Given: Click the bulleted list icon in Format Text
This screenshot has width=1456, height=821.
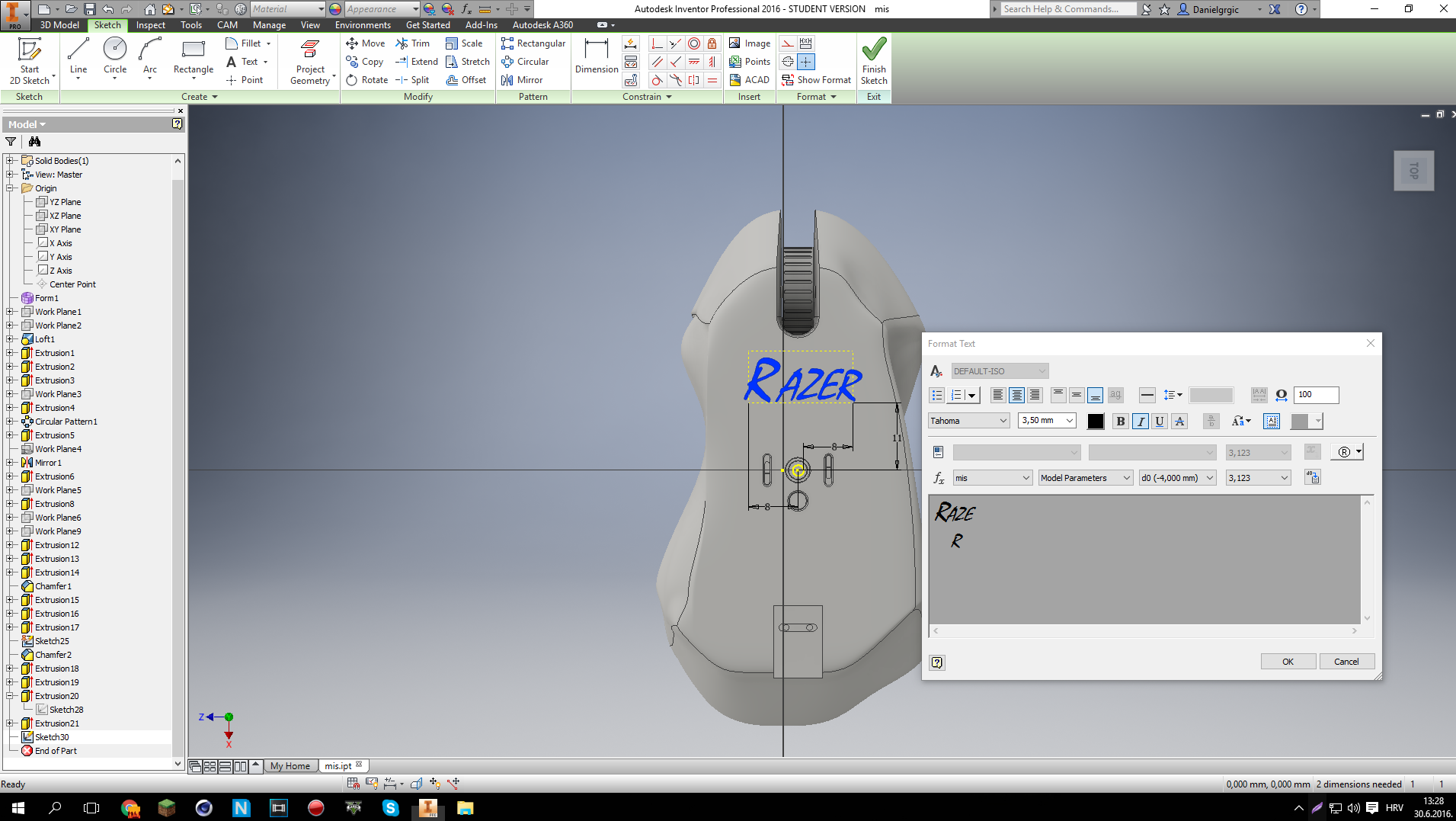Looking at the screenshot, I should coord(937,395).
